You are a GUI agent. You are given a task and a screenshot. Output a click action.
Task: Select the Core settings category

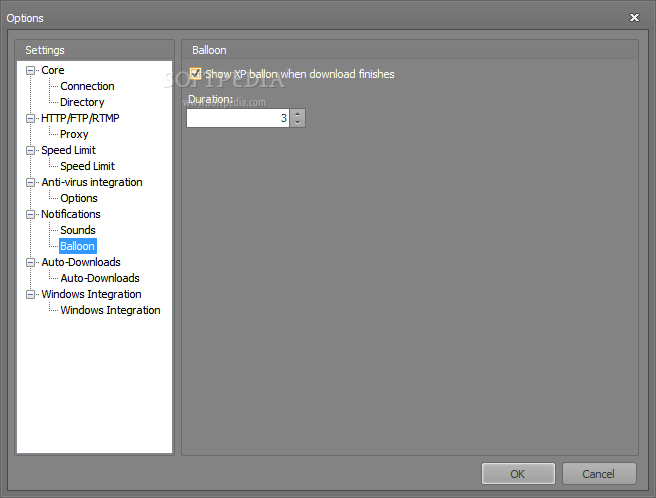click(x=53, y=70)
